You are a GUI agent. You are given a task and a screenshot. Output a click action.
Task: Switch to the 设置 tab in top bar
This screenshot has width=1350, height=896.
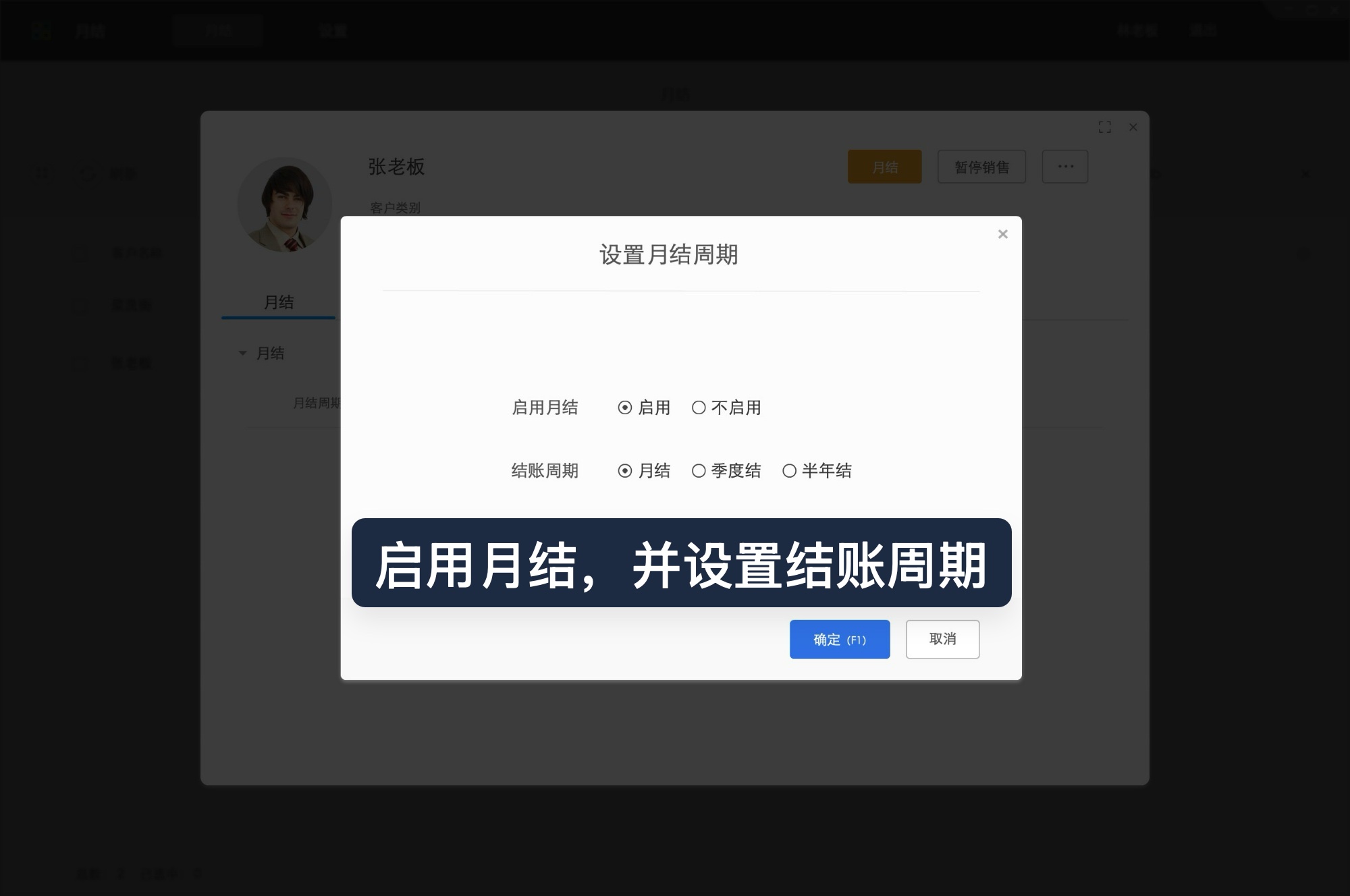tap(335, 30)
